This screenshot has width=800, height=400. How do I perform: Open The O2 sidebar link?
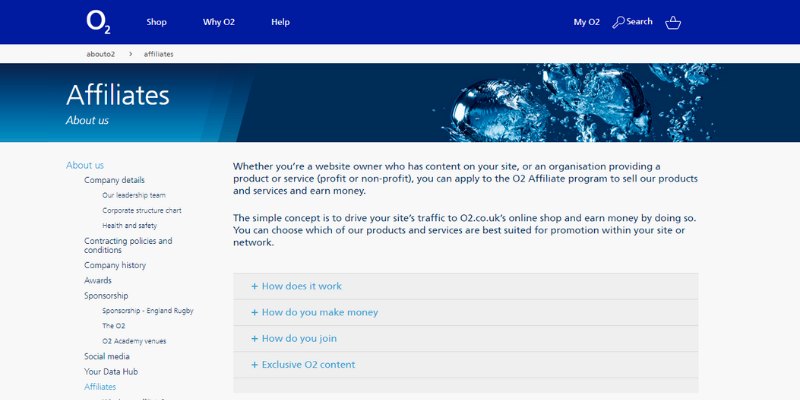[x=113, y=326]
